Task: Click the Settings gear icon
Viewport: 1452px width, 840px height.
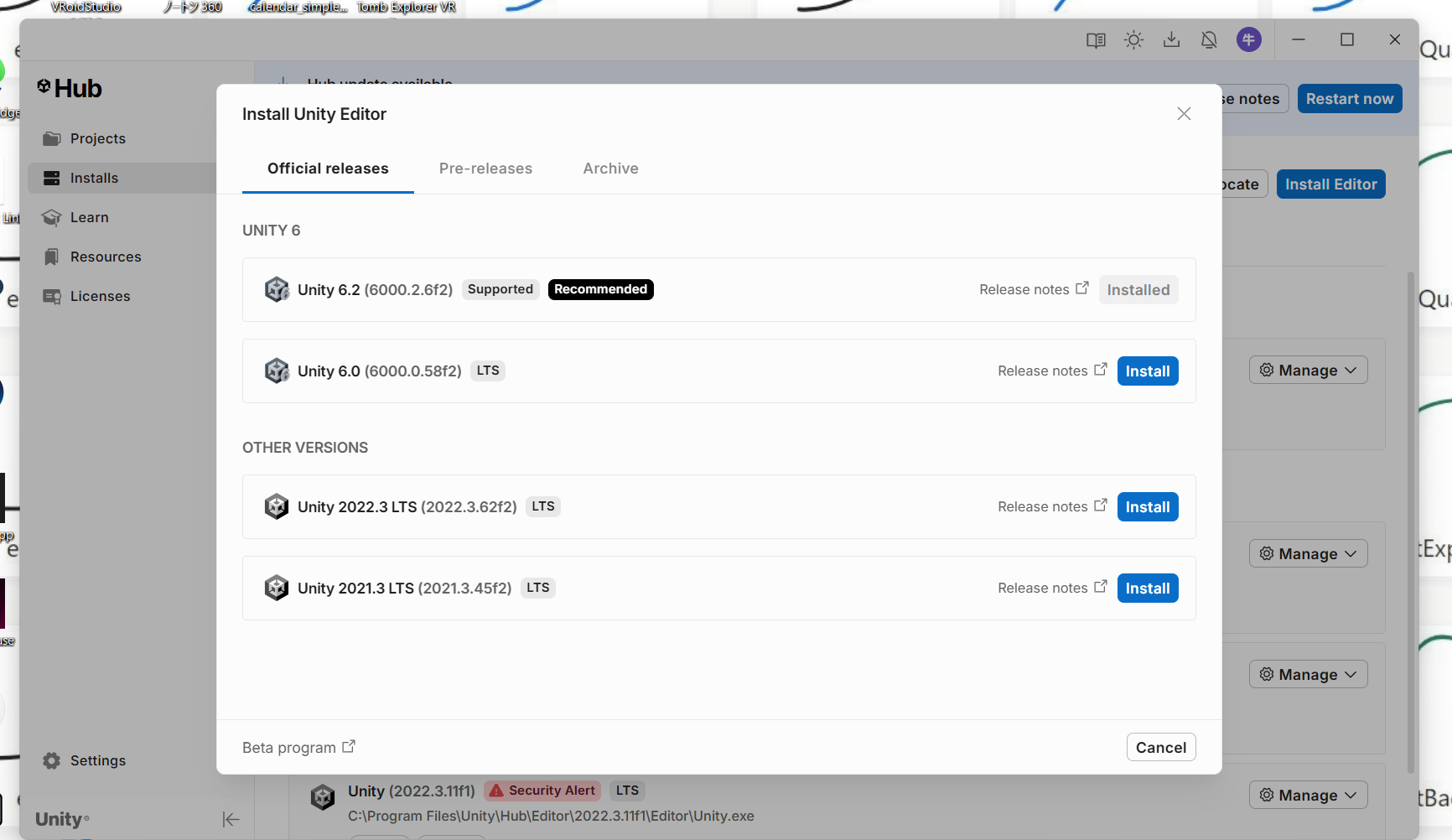Action: [52, 760]
